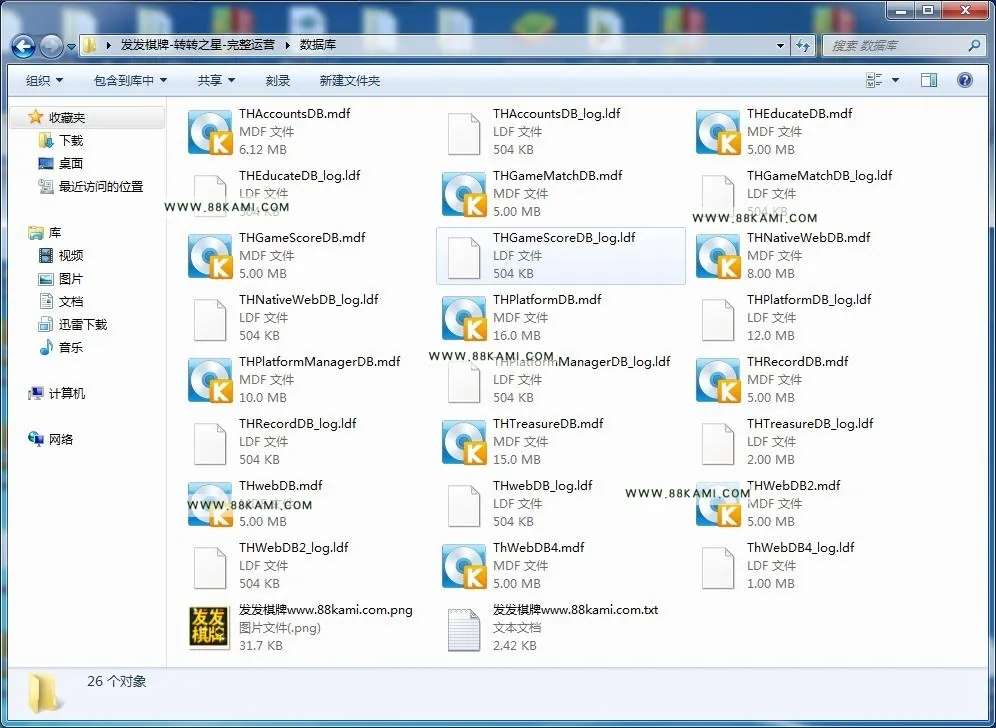996x728 pixels.
Task: Click the refresh button beside address bar
Action: 804,45
